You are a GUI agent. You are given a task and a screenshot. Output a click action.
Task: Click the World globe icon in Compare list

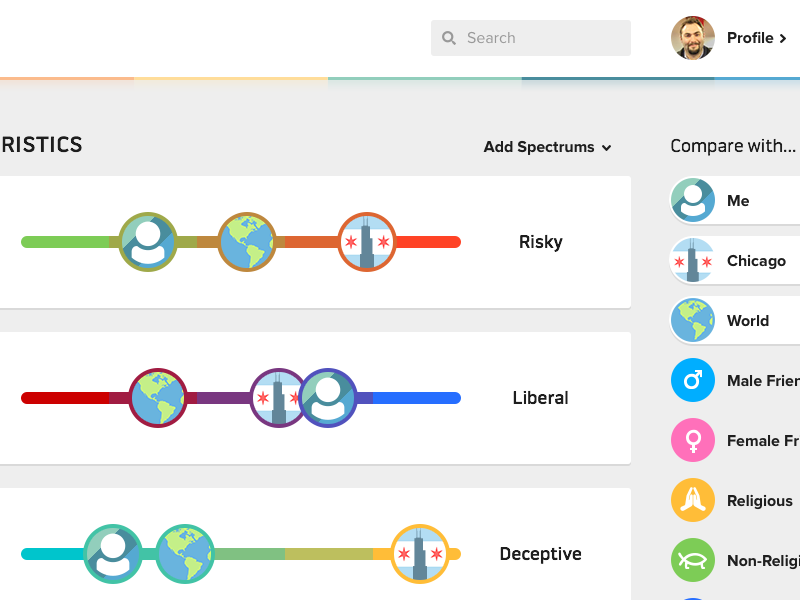[x=693, y=320]
